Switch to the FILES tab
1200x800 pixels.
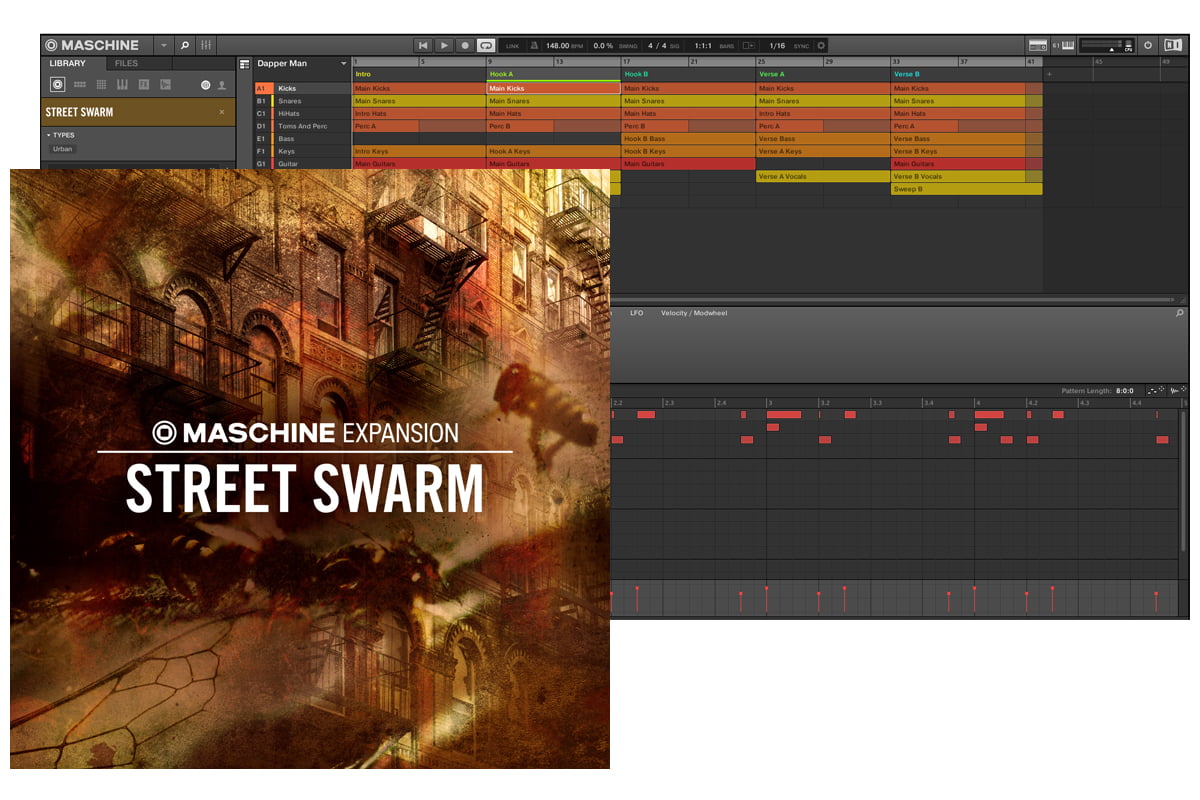[x=126, y=63]
